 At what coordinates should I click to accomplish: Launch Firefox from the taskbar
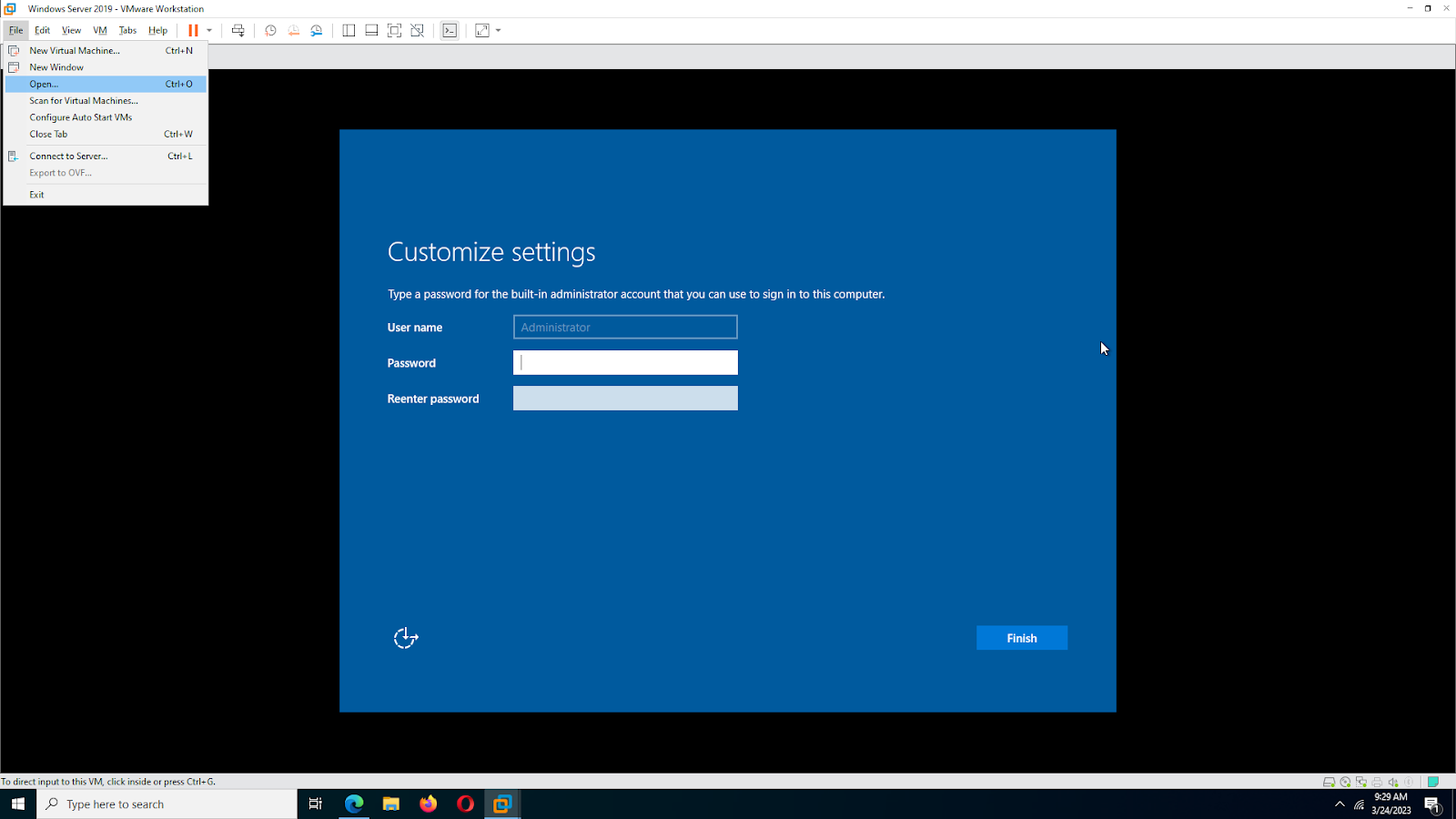(429, 804)
